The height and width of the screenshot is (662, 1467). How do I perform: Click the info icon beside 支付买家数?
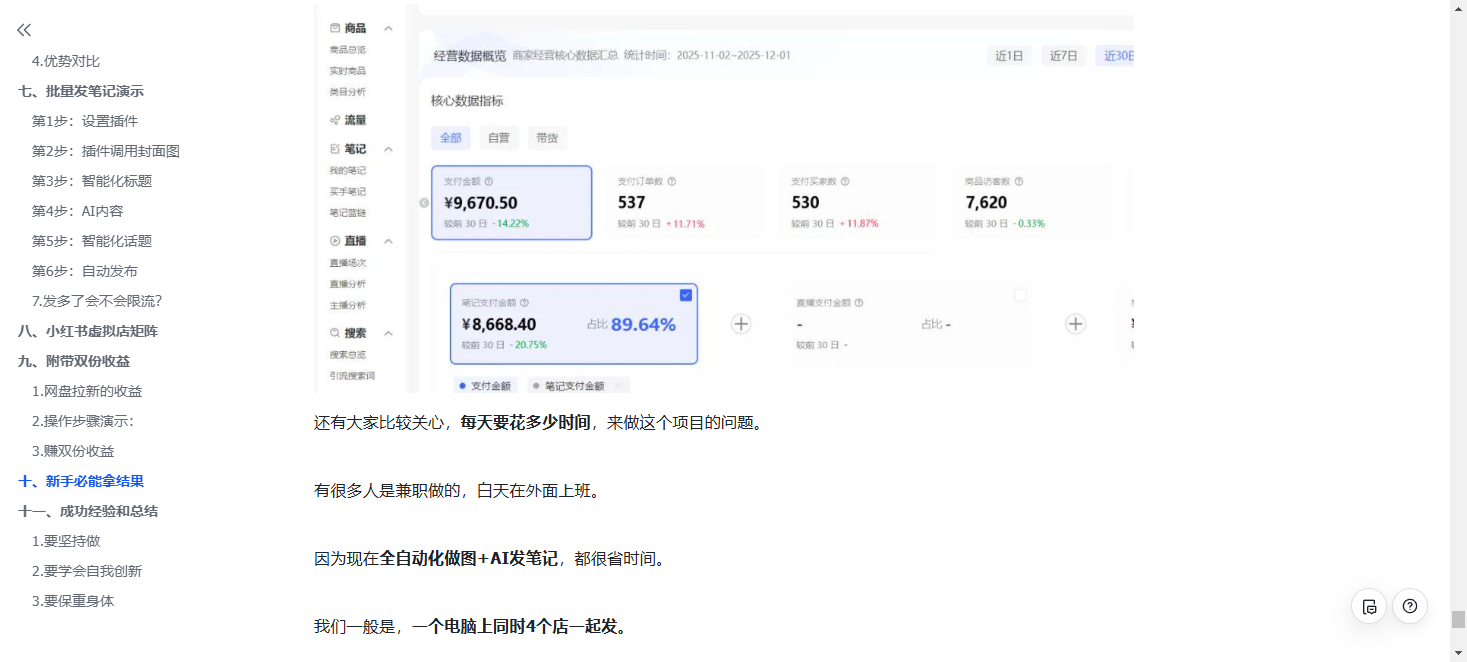tap(845, 182)
